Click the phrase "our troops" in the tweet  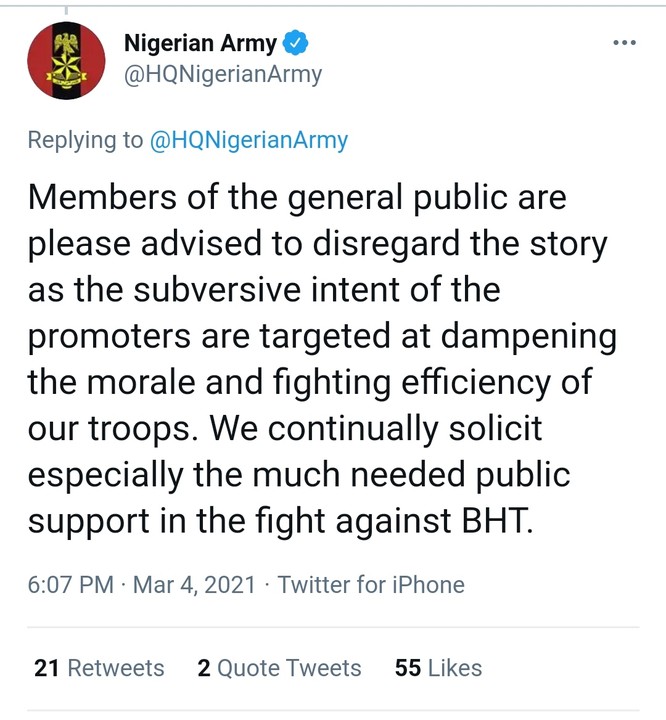pos(100,427)
